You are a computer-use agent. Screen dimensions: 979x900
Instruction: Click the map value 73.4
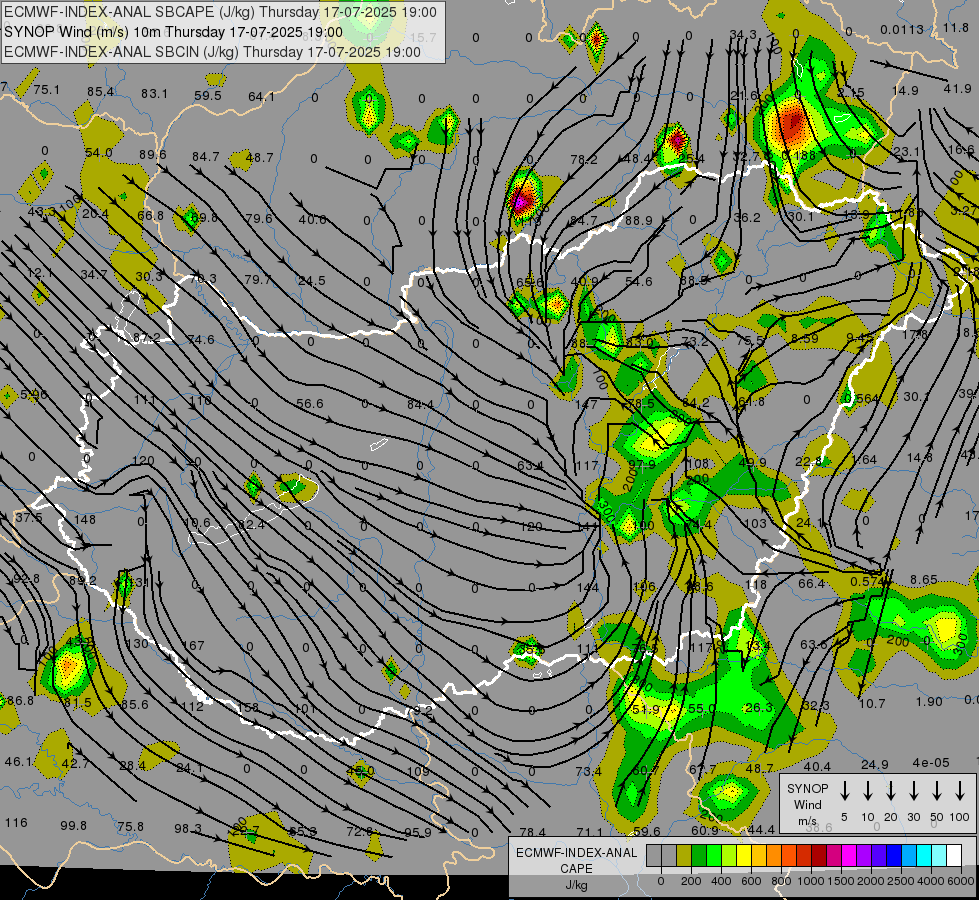point(589,772)
